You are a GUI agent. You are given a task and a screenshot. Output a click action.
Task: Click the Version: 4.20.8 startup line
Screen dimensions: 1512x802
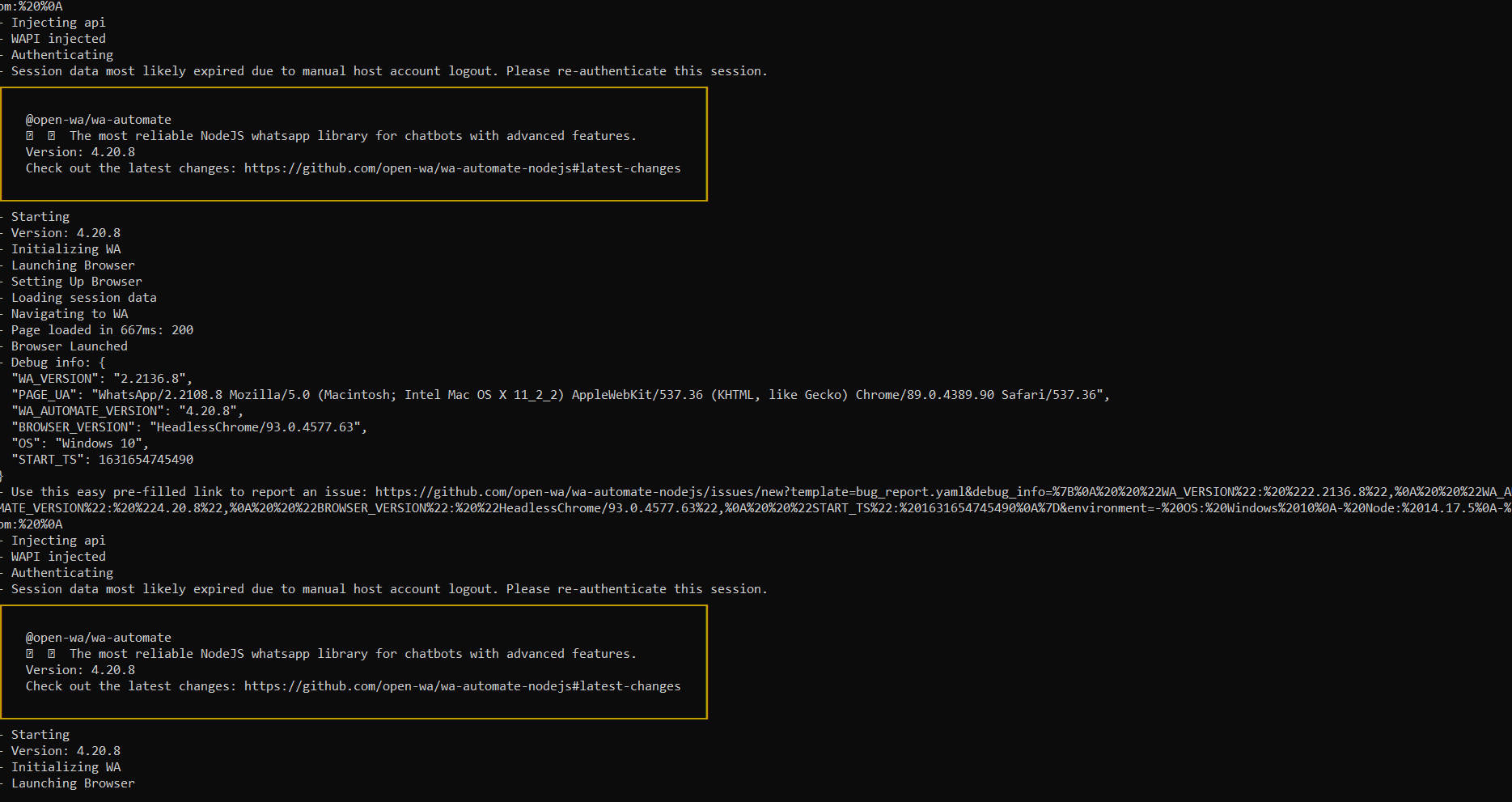coord(65,232)
